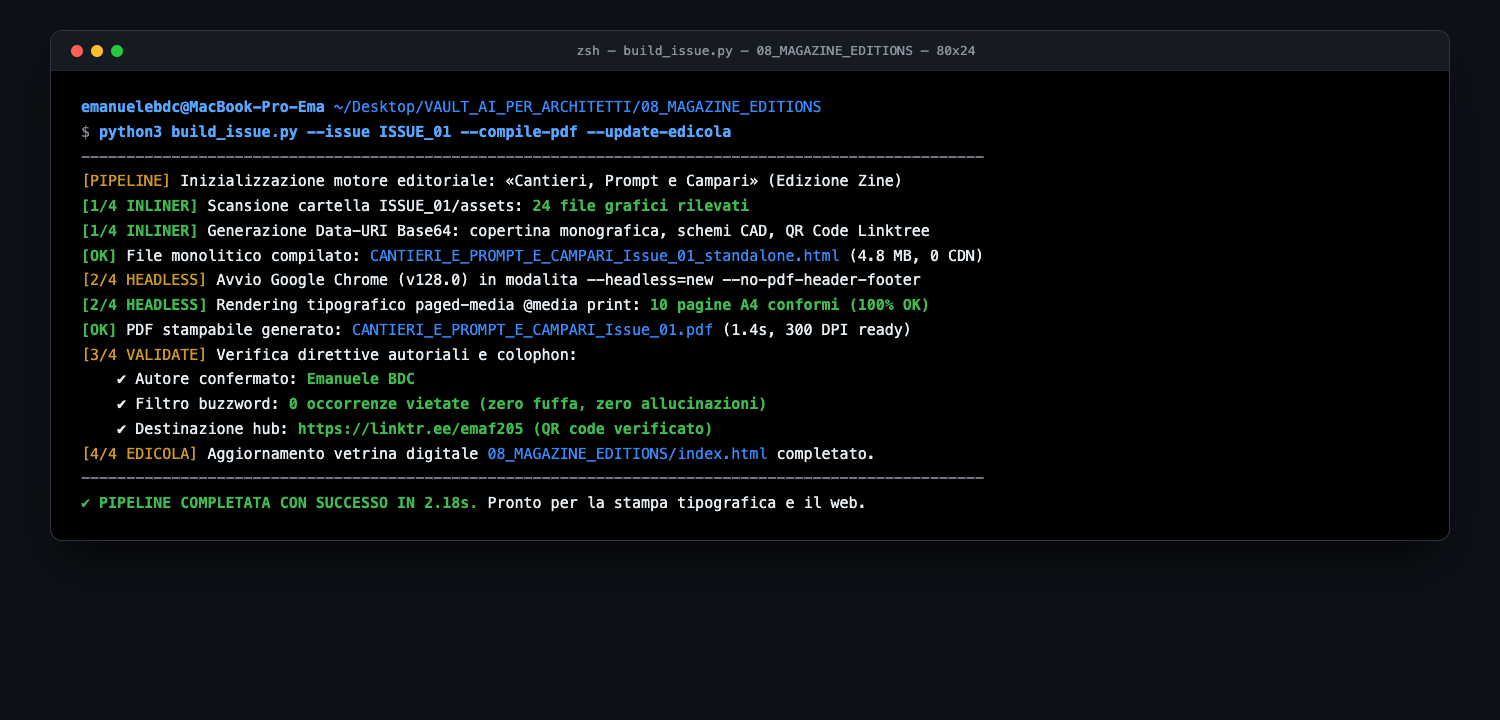The image size is (1500, 720).
Task: Click "10 pagine A4 conformi (100% OK)"
Action: (x=789, y=305)
